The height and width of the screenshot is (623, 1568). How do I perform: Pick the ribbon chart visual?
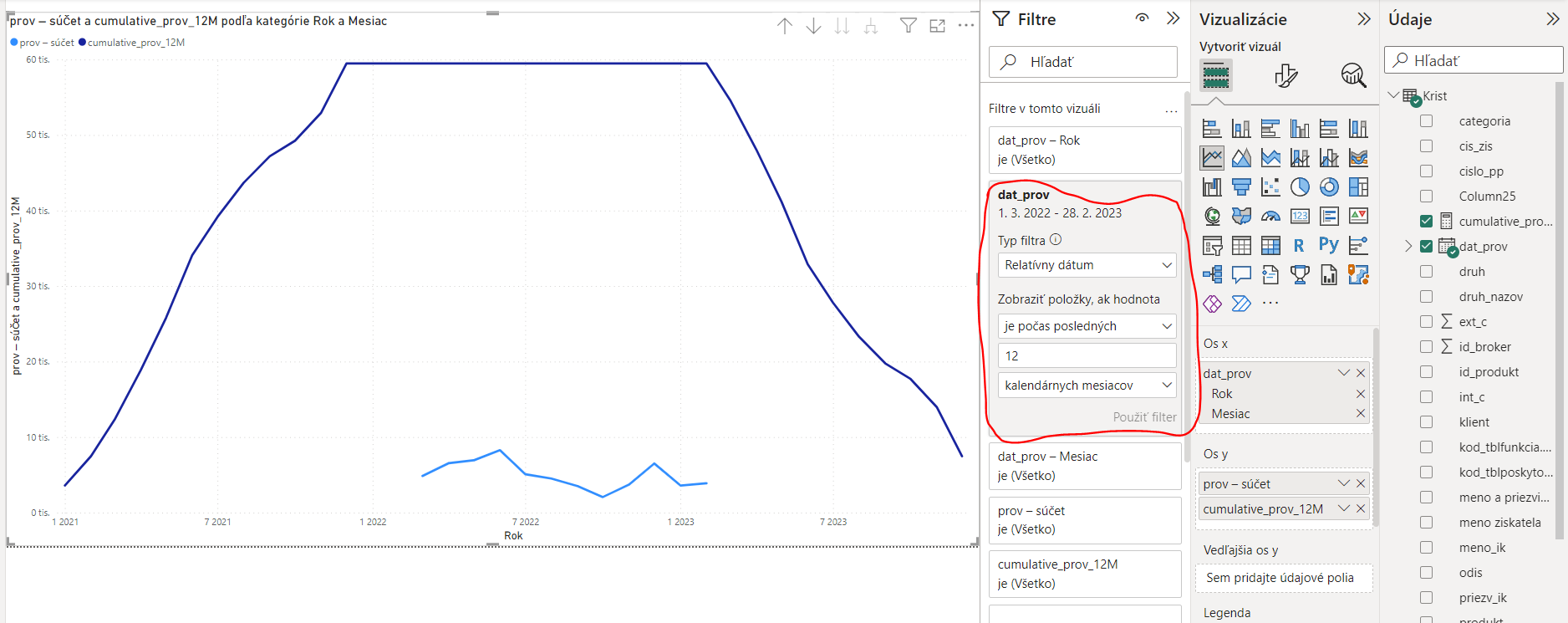(x=1358, y=157)
